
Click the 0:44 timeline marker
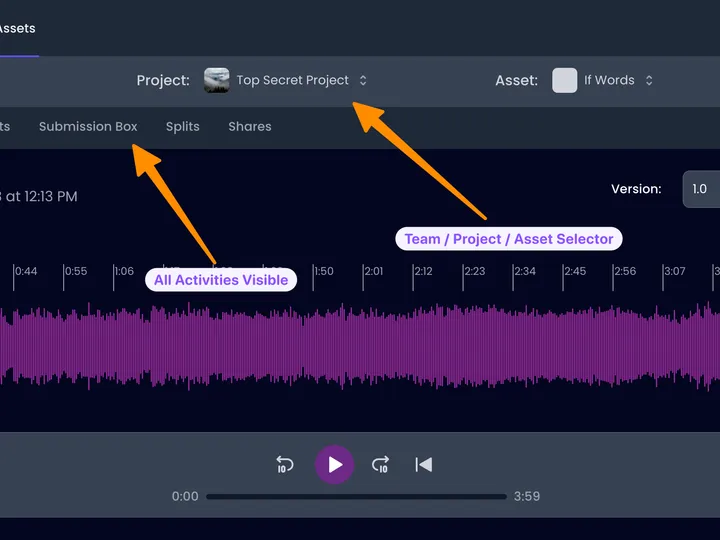click(25, 271)
